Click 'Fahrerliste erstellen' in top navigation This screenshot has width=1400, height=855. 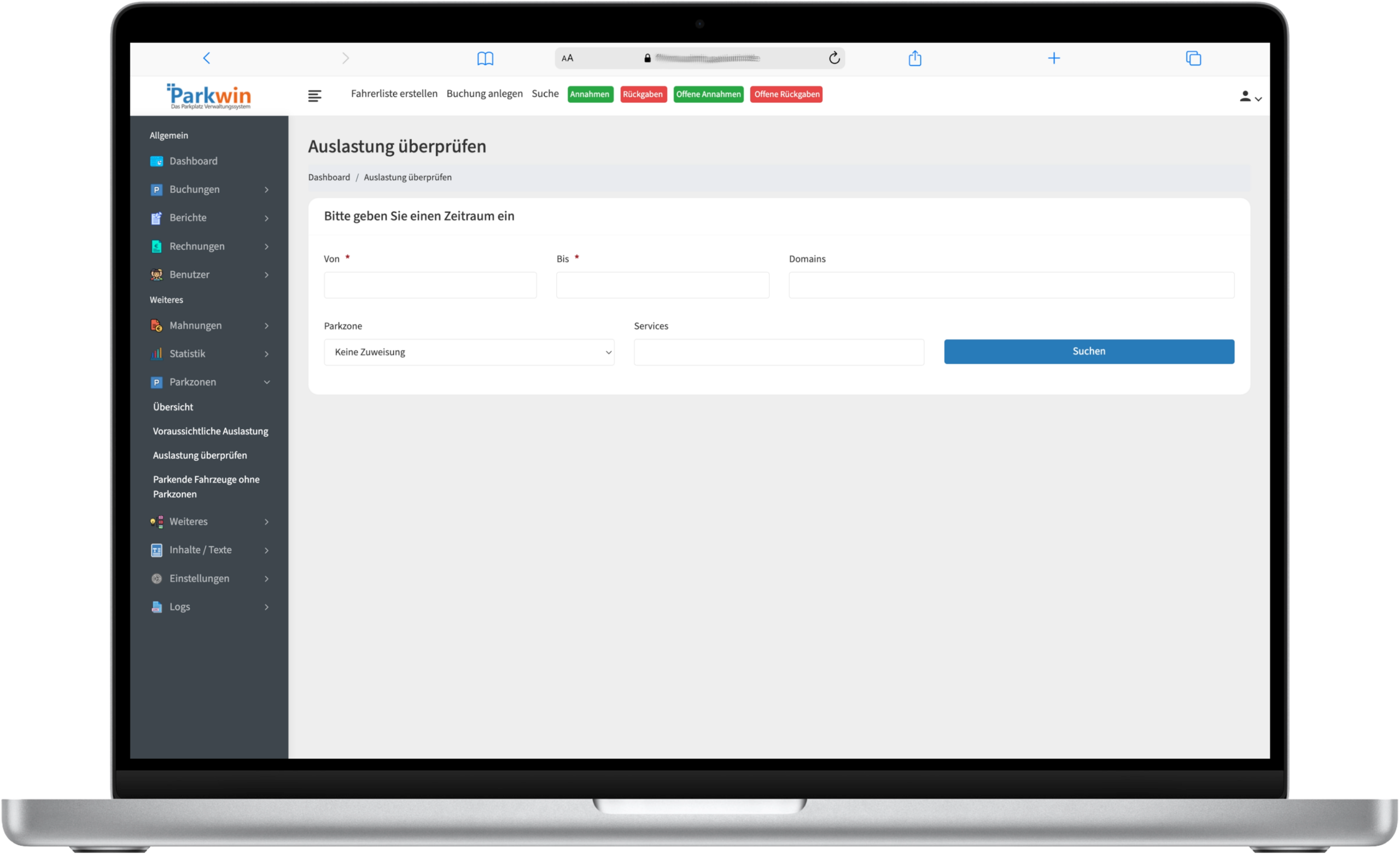coord(394,93)
